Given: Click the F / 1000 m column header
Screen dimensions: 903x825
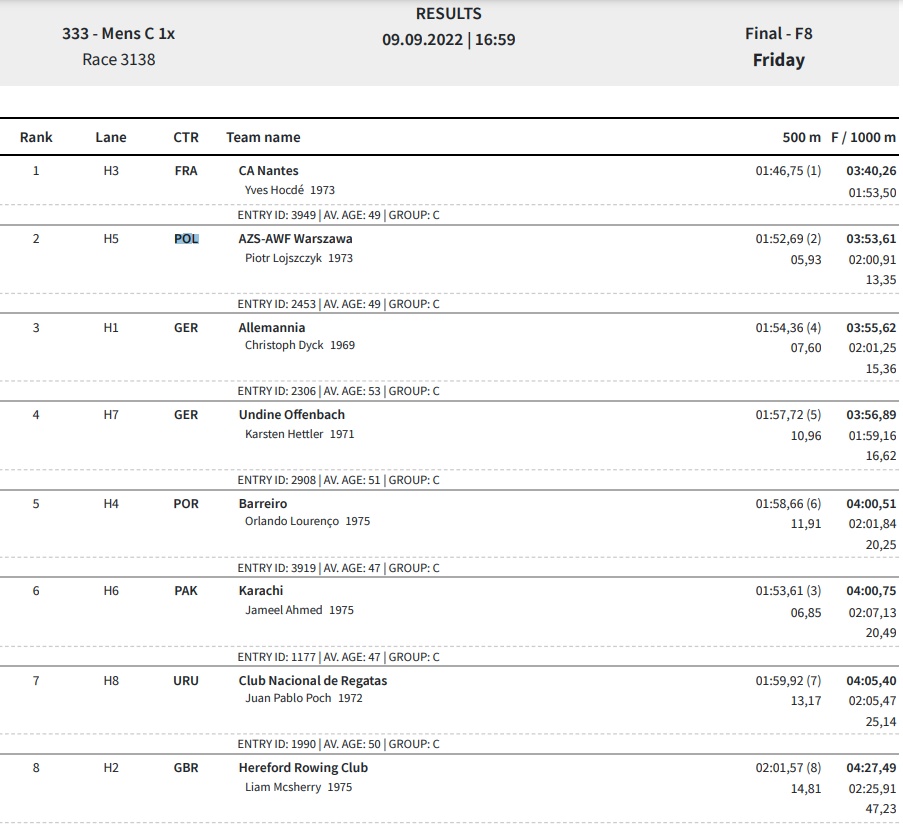Looking at the screenshot, I should point(863,138).
